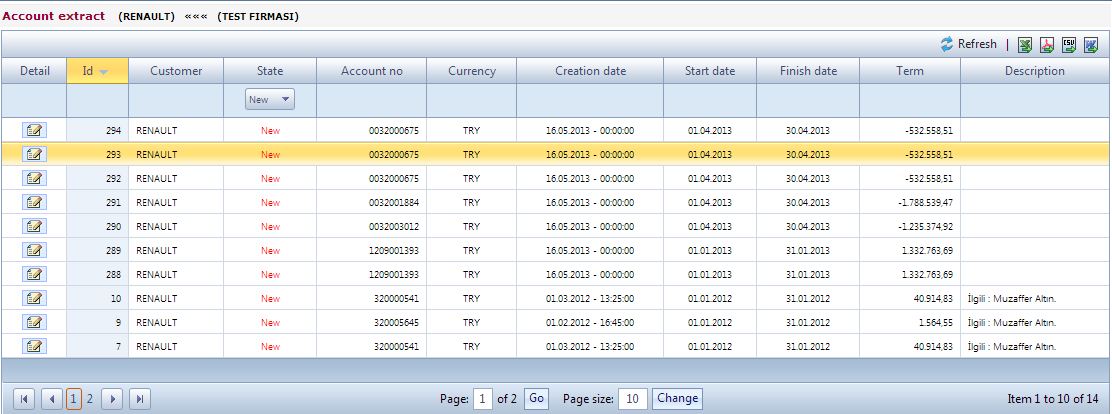1112x414 pixels.
Task: Sort by the Description column header
Action: click(1035, 71)
